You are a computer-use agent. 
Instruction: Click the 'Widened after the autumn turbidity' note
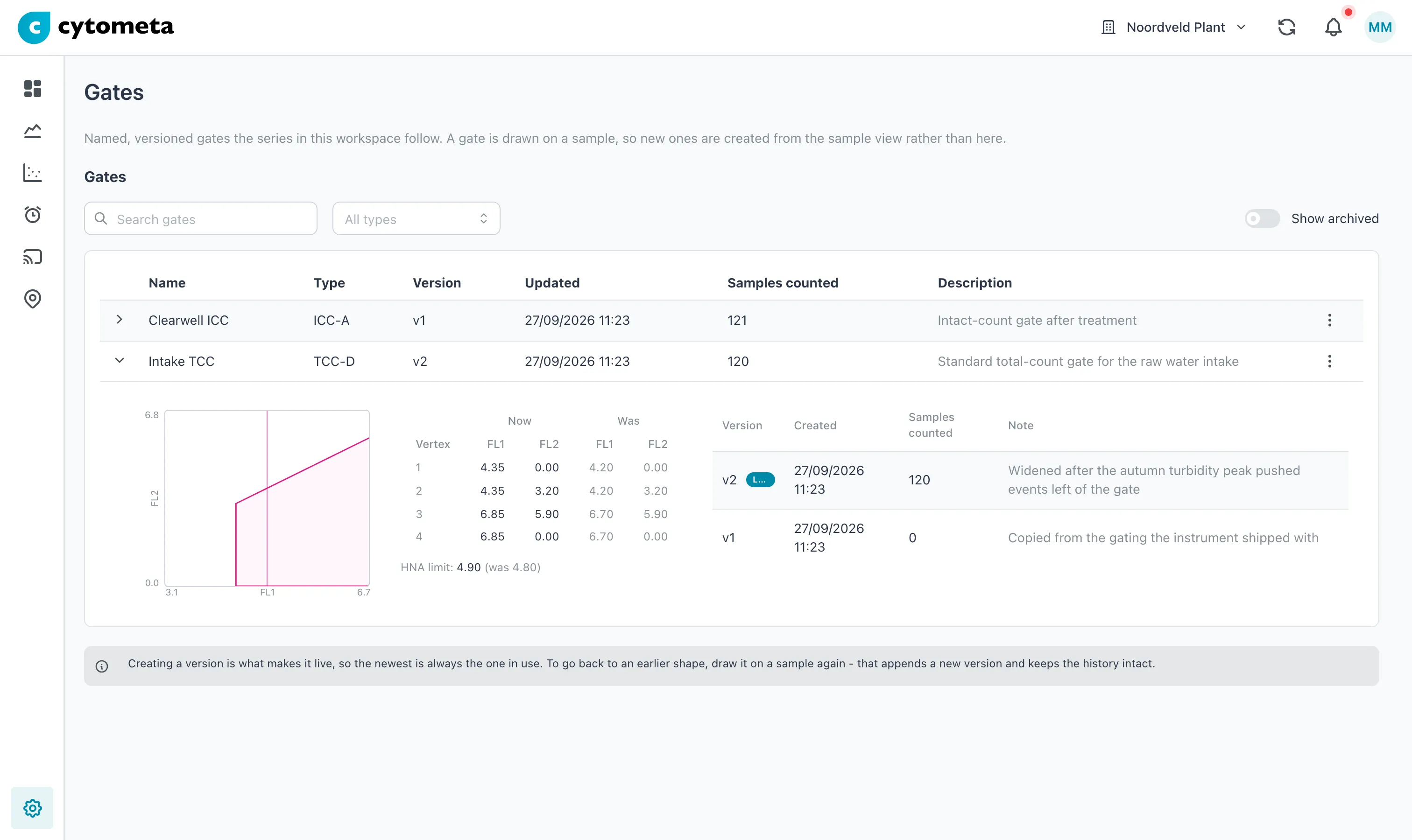pos(1154,480)
